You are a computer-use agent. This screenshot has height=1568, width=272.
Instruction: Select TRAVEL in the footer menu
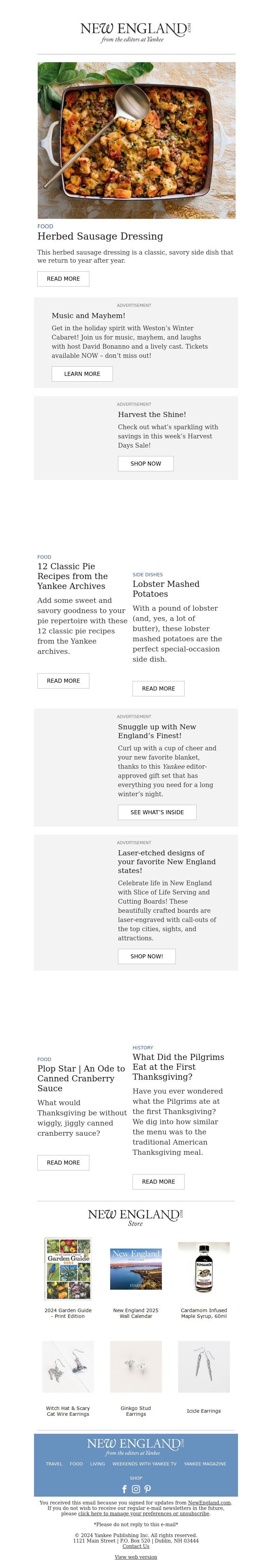click(x=54, y=1464)
